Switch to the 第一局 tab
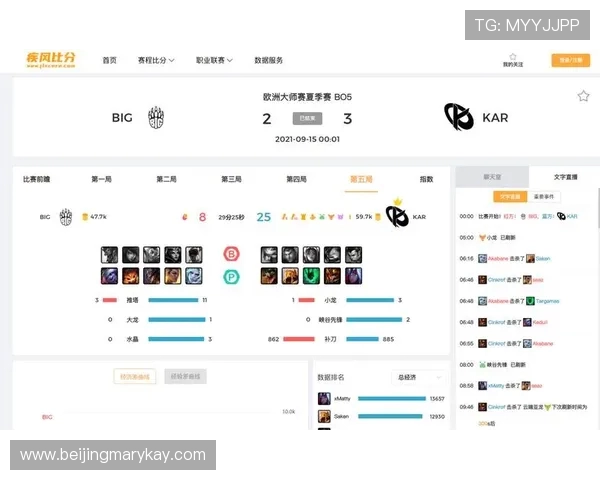Screen dimensions: 600x480 coord(101,179)
